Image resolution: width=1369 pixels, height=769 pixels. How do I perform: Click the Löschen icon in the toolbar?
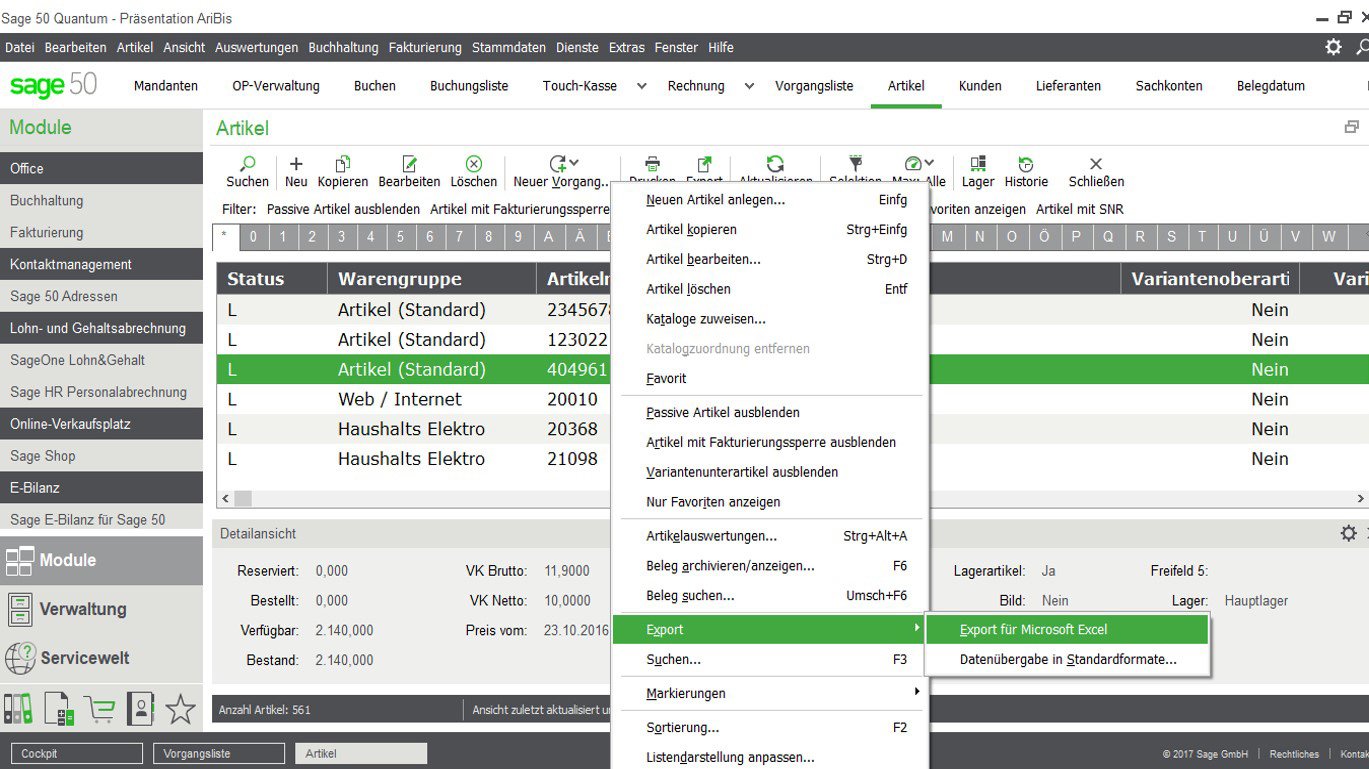474,163
